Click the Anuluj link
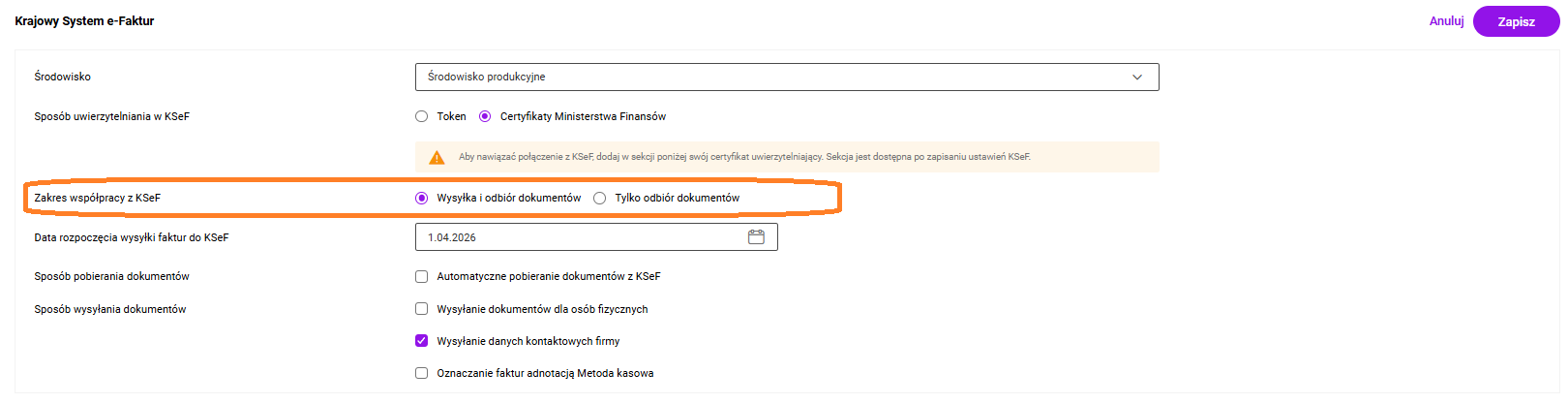This screenshot has width=1568, height=404. tap(1446, 21)
